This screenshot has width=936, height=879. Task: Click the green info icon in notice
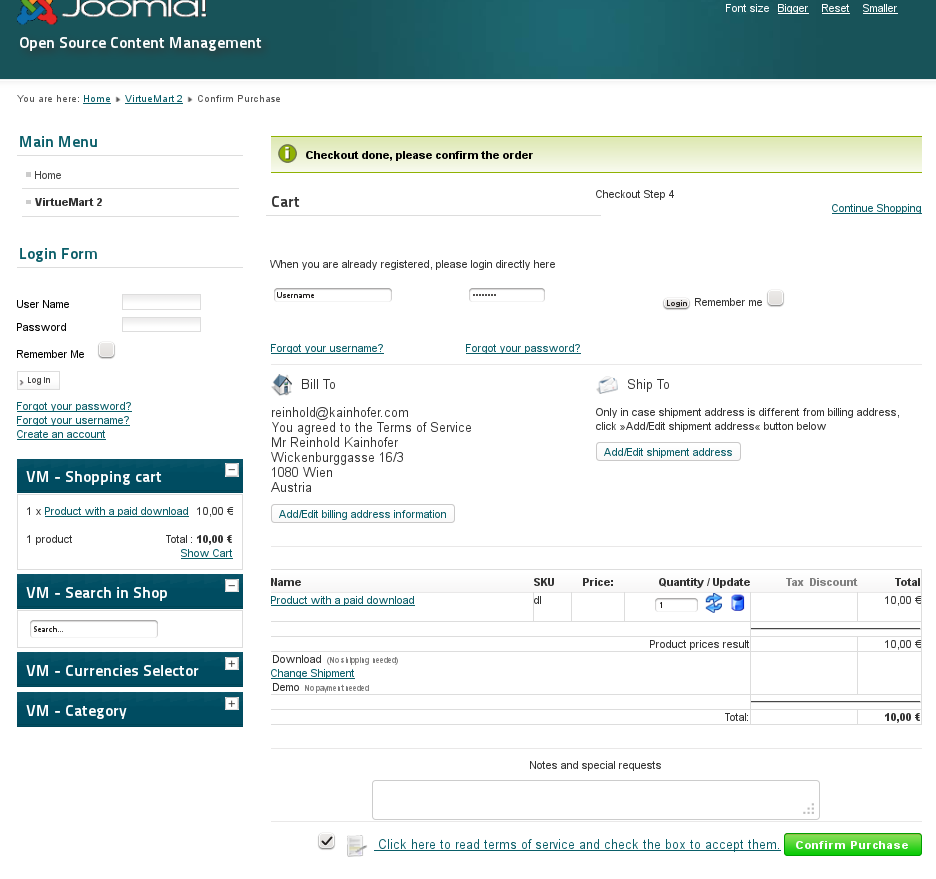[287, 154]
